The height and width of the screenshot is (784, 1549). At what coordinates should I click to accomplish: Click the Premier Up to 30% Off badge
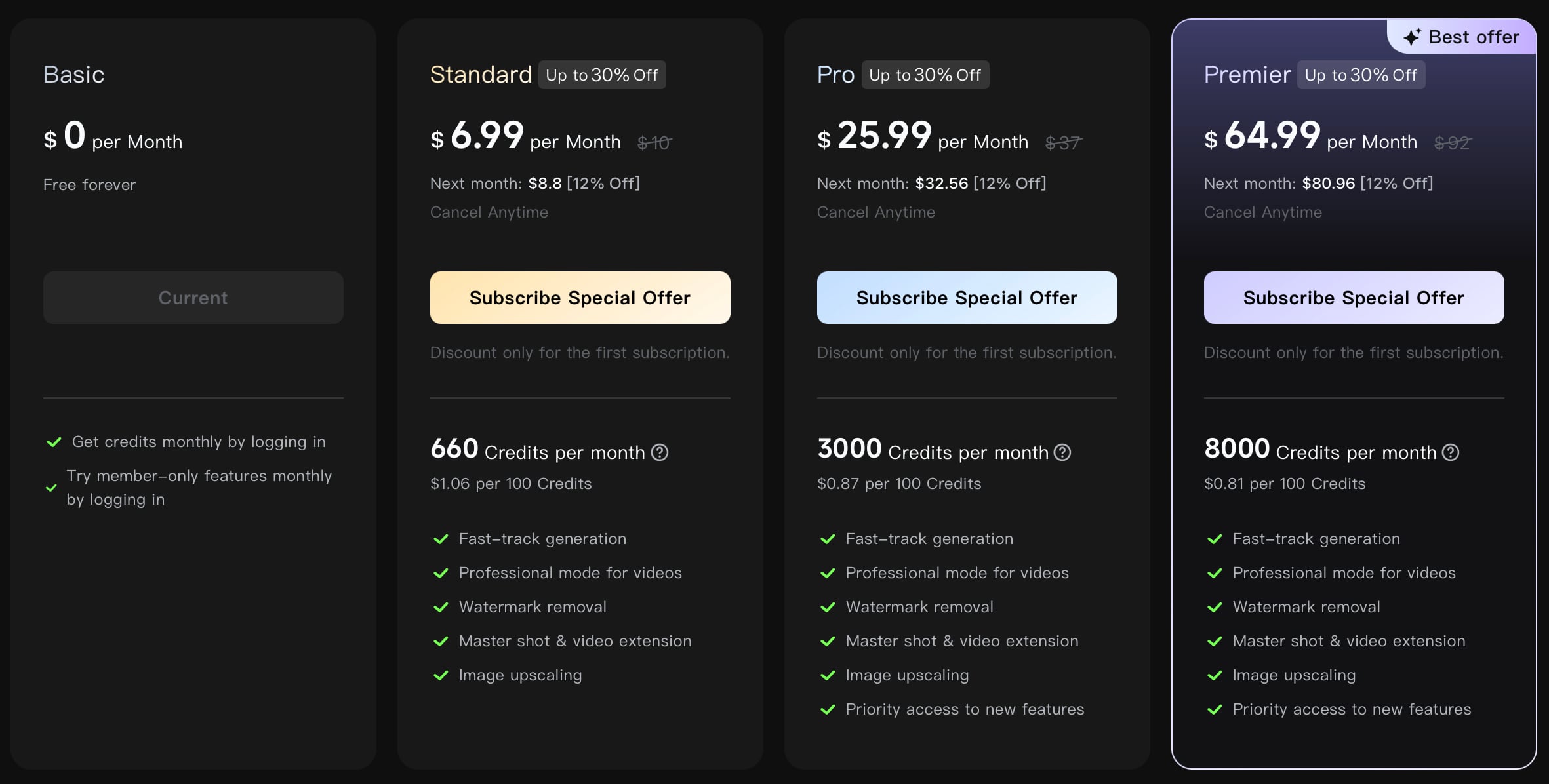[1361, 75]
